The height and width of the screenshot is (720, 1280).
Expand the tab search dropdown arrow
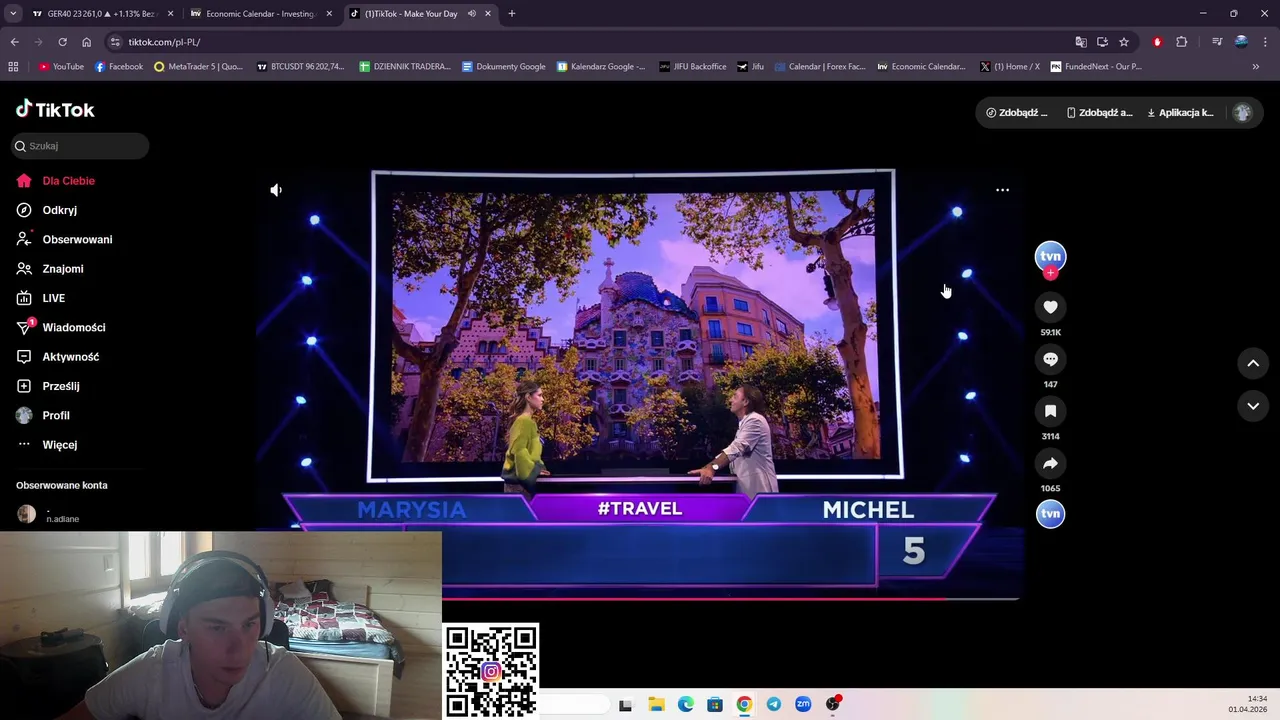(13, 14)
